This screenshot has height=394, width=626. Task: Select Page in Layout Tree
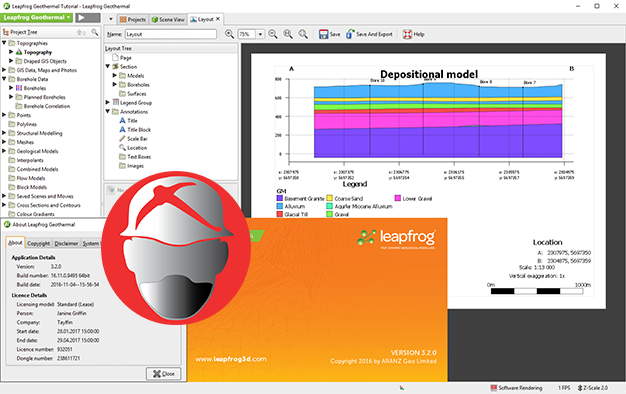pos(125,57)
